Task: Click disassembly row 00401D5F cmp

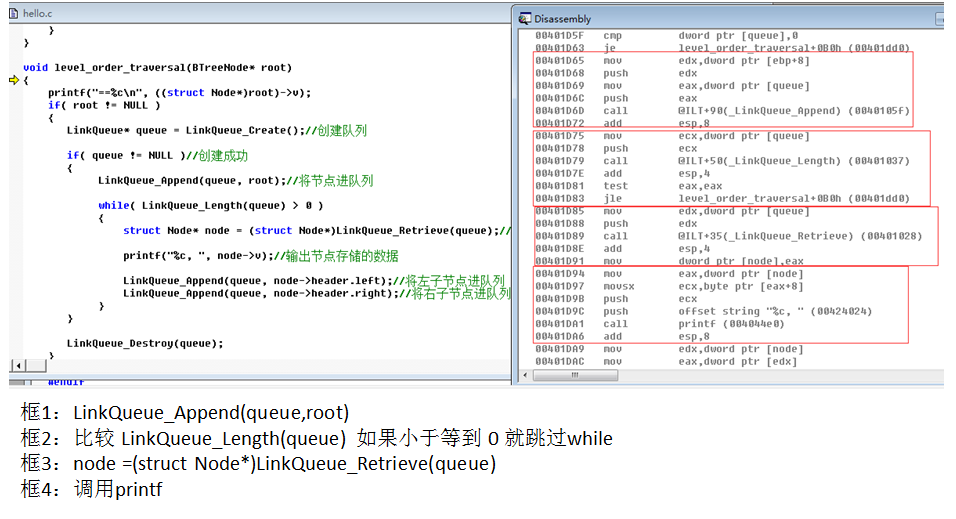Action: [666, 35]
